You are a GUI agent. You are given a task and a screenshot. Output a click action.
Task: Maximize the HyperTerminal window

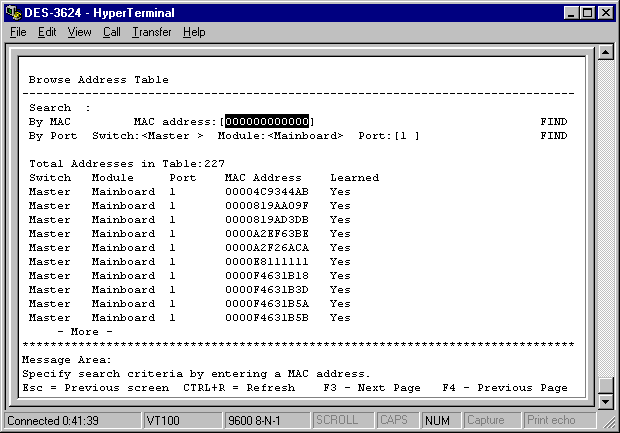click(x=588, y=12)
